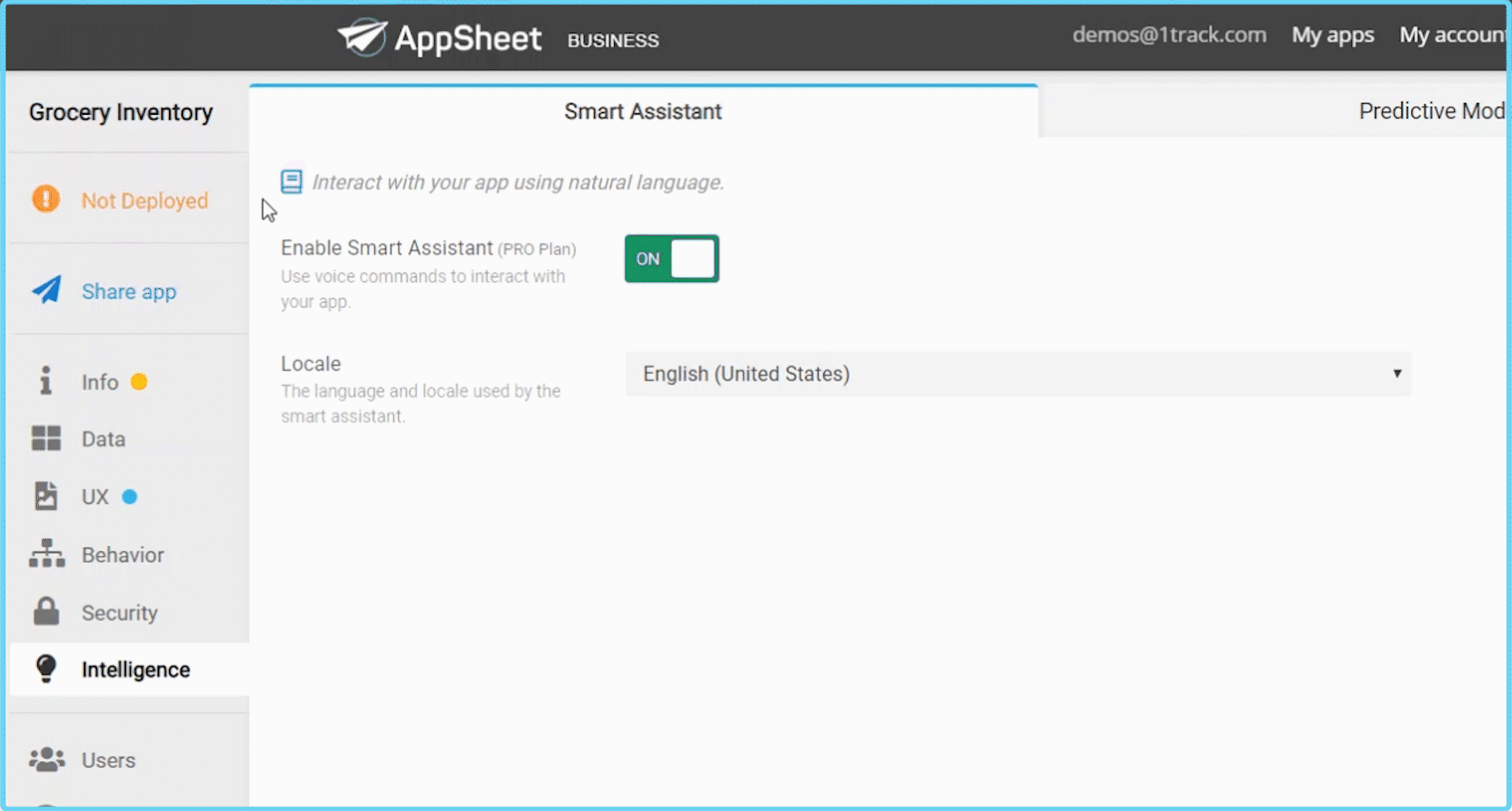Click the '(PRO Plan)' label text
1512x811 pixels.
[x=537, y=249]
